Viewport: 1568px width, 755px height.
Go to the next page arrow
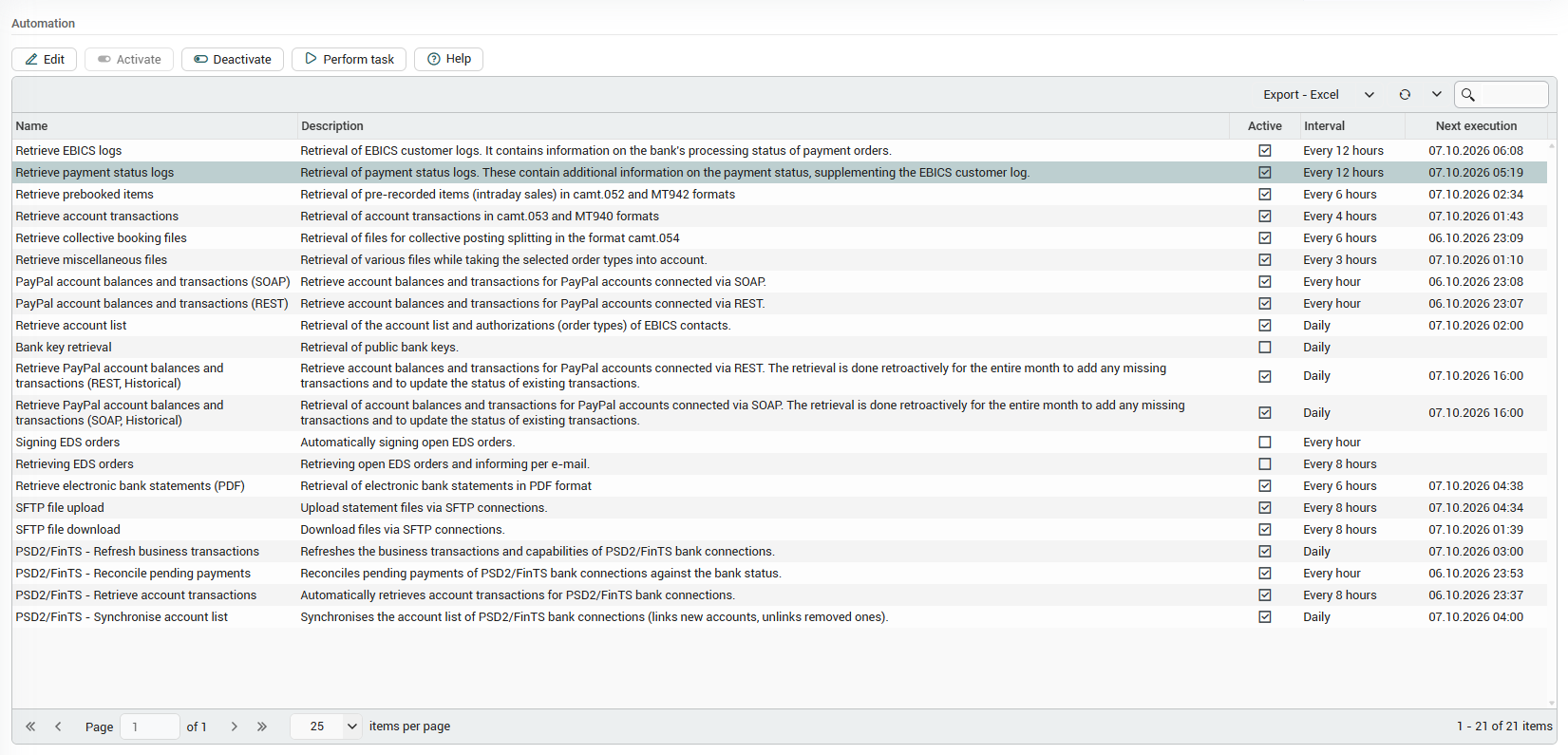tap(234, 727)
